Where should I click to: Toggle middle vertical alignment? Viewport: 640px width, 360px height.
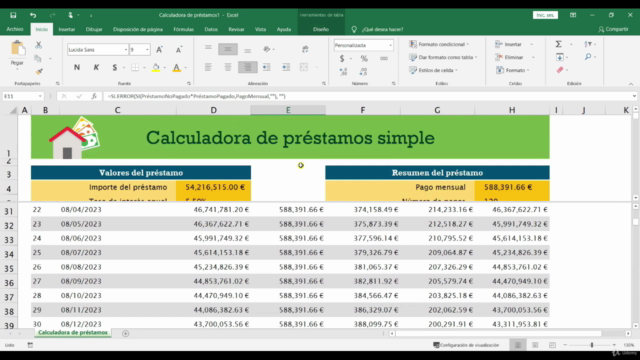point(228,49)
